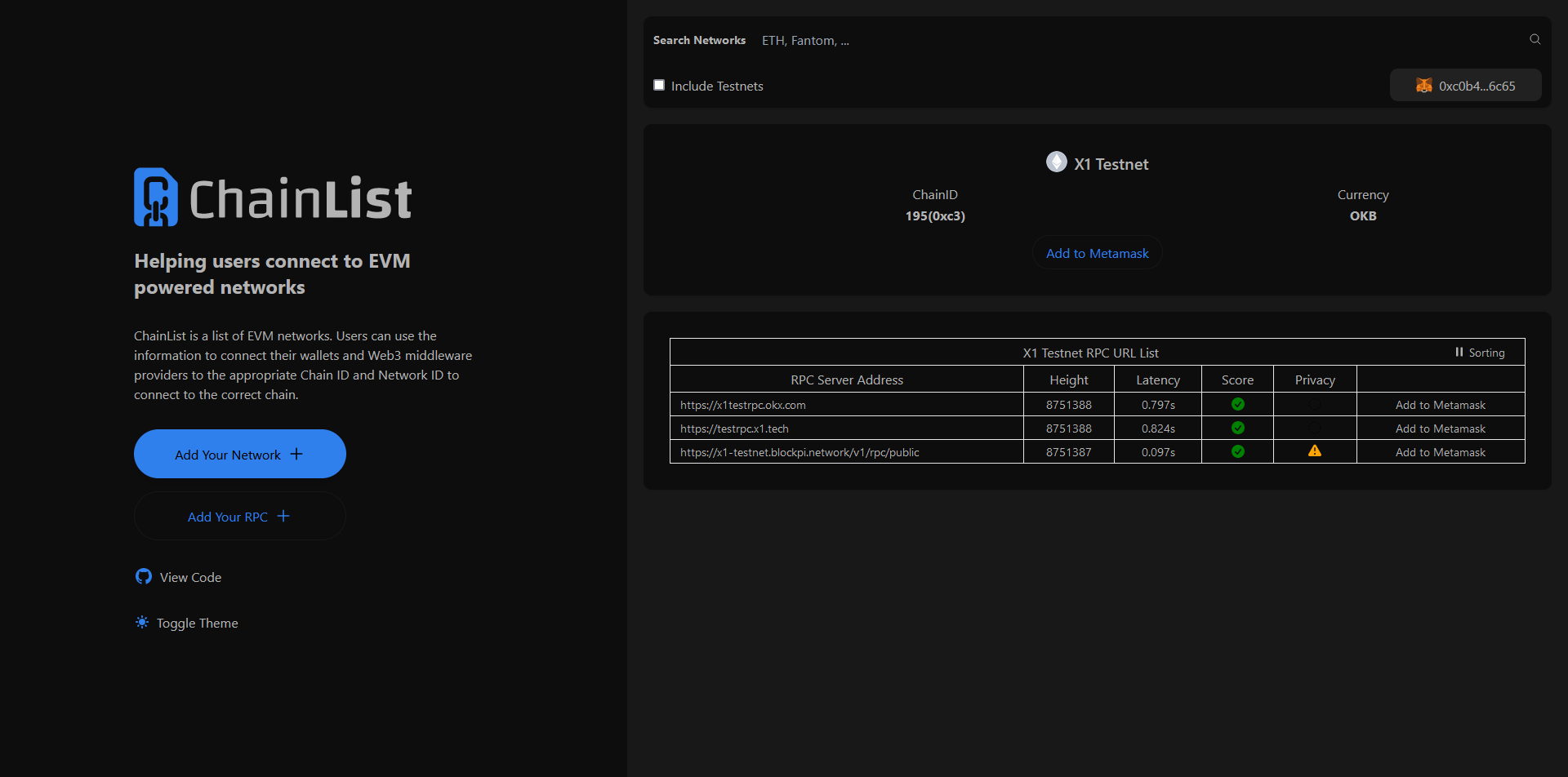The height and width of the screenshot is (777, 1568).
Task: Select the x1-testnet.blockpi.network RPC address
Action: (800, 452)
